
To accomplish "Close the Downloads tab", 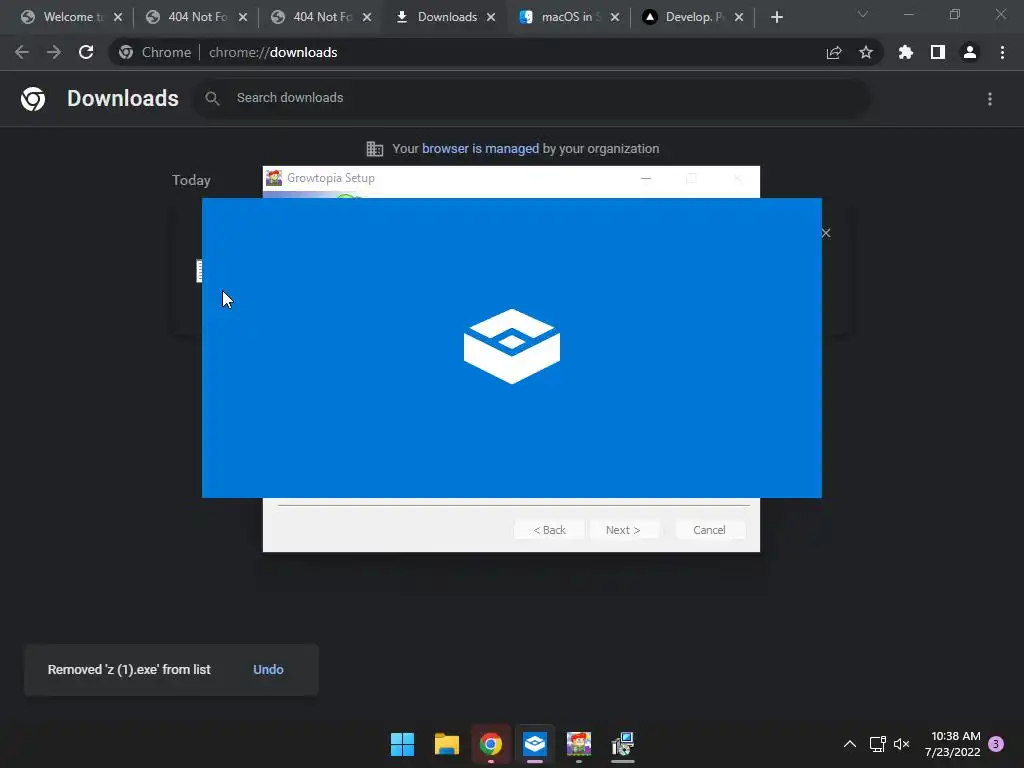I will (x=491, y=18).
